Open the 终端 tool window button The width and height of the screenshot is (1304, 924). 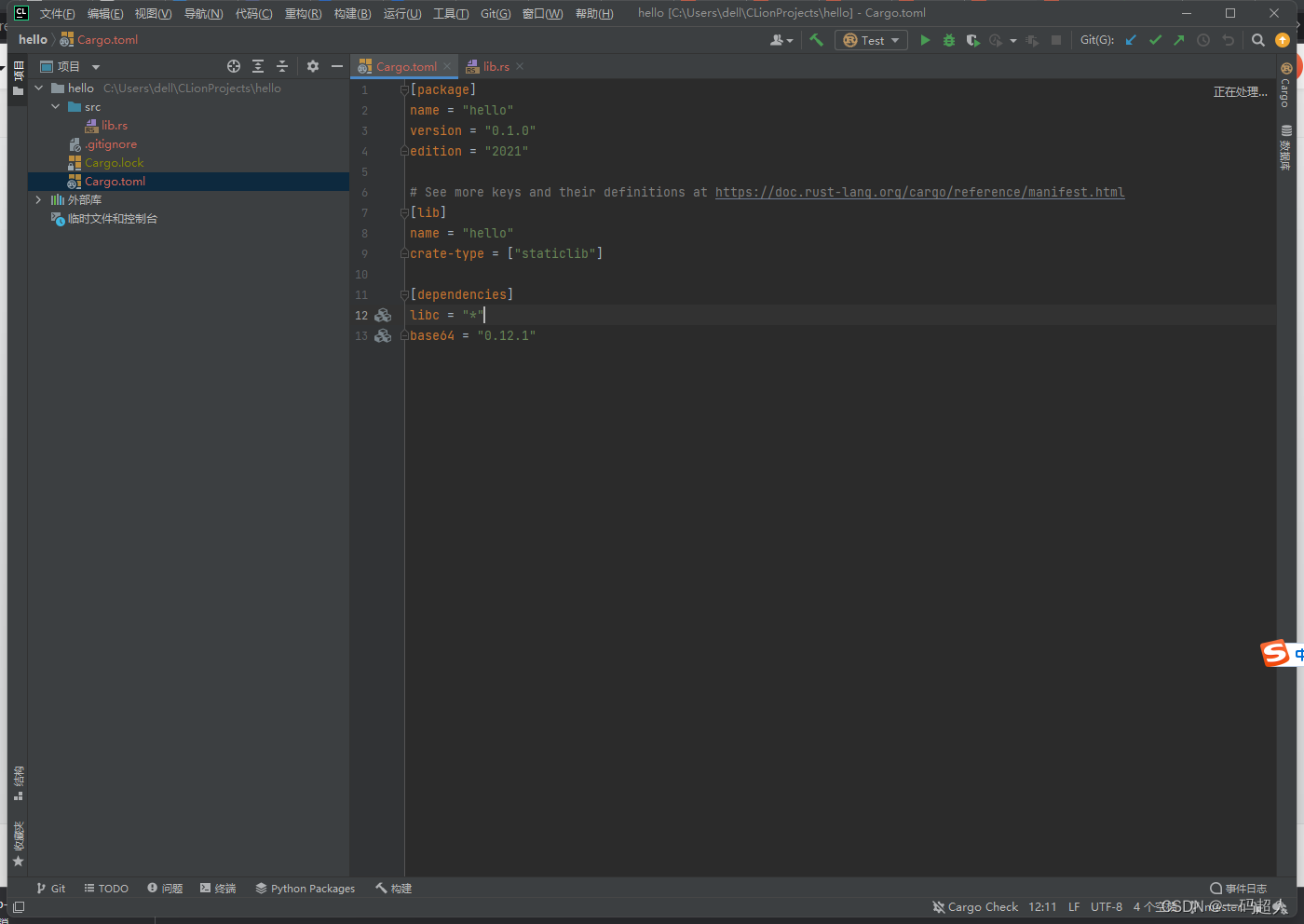click(218, 889)
